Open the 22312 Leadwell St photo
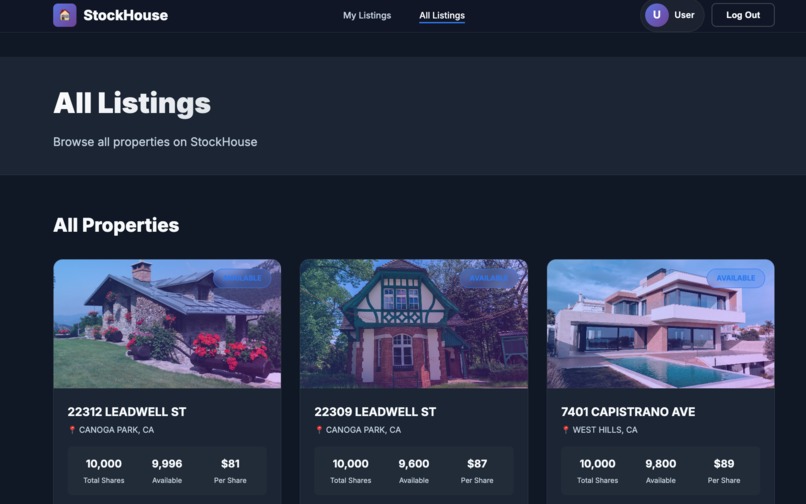The width and height of the screenshot is (806, 504). point(167,323)
